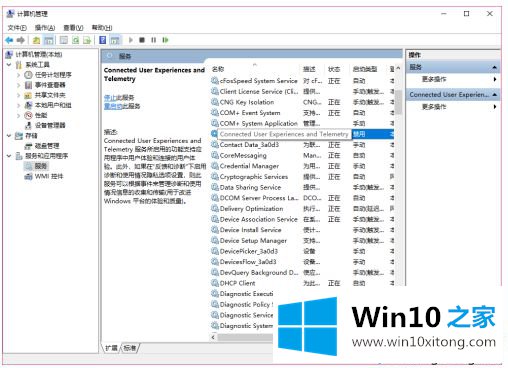The height and width of the screenshot is (368, 508).
Task: Collapse the 系统工具 tree node
Action: tap(9, 65)
